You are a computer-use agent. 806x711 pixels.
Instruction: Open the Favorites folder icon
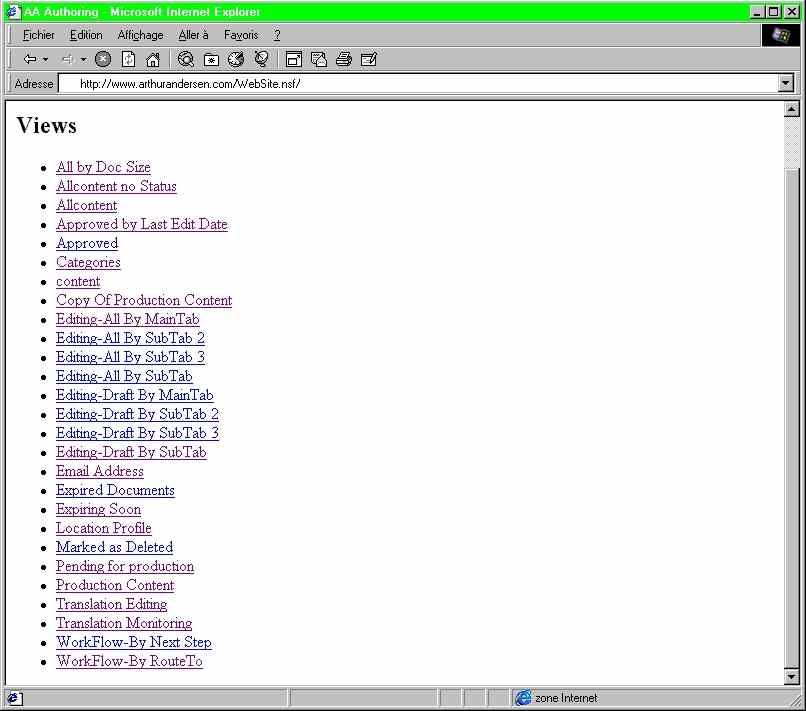pyautogui.click(x=211, y=60)
